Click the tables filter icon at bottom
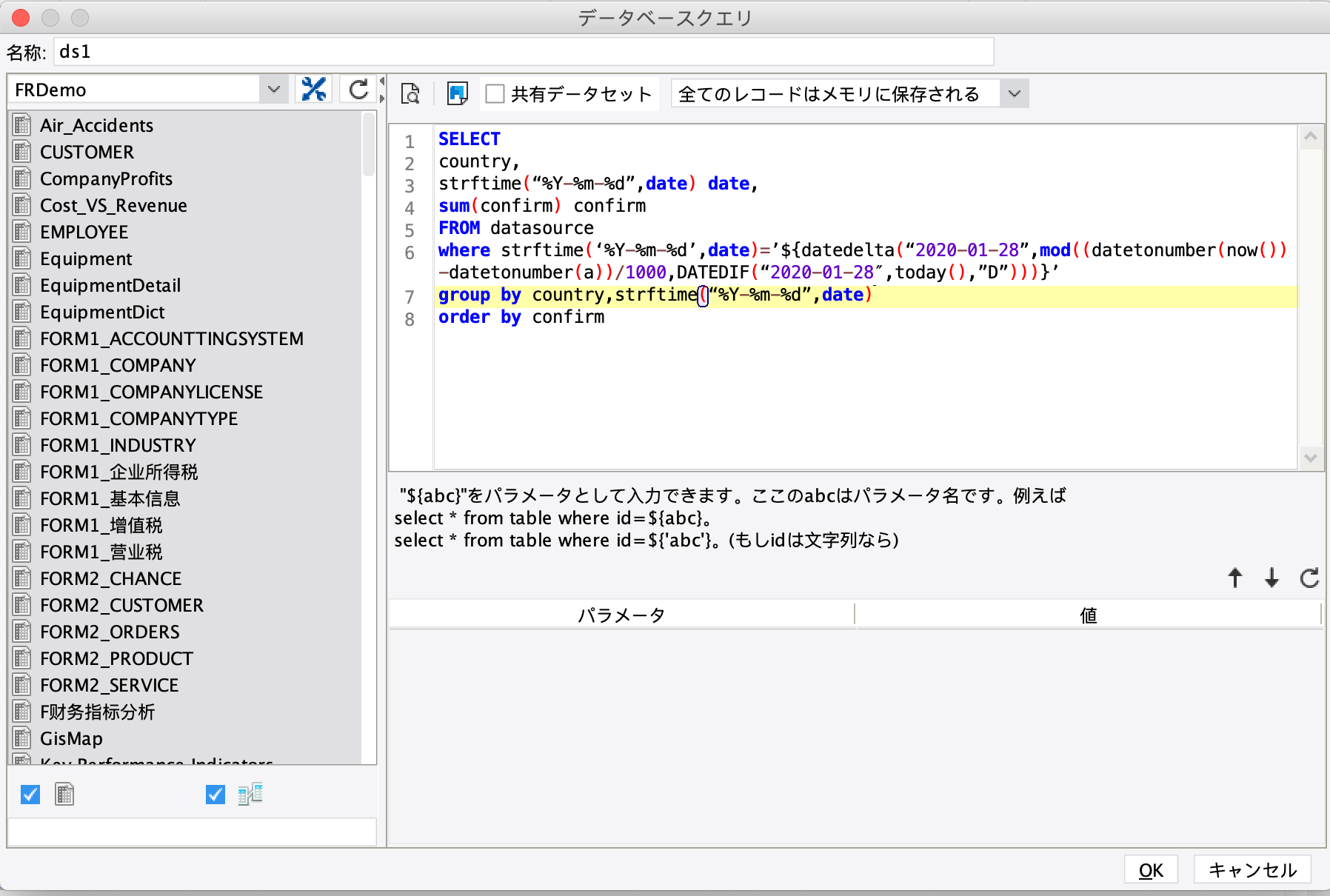Image resolution: width=1330 pixels, height=896 pixels. 64,795
